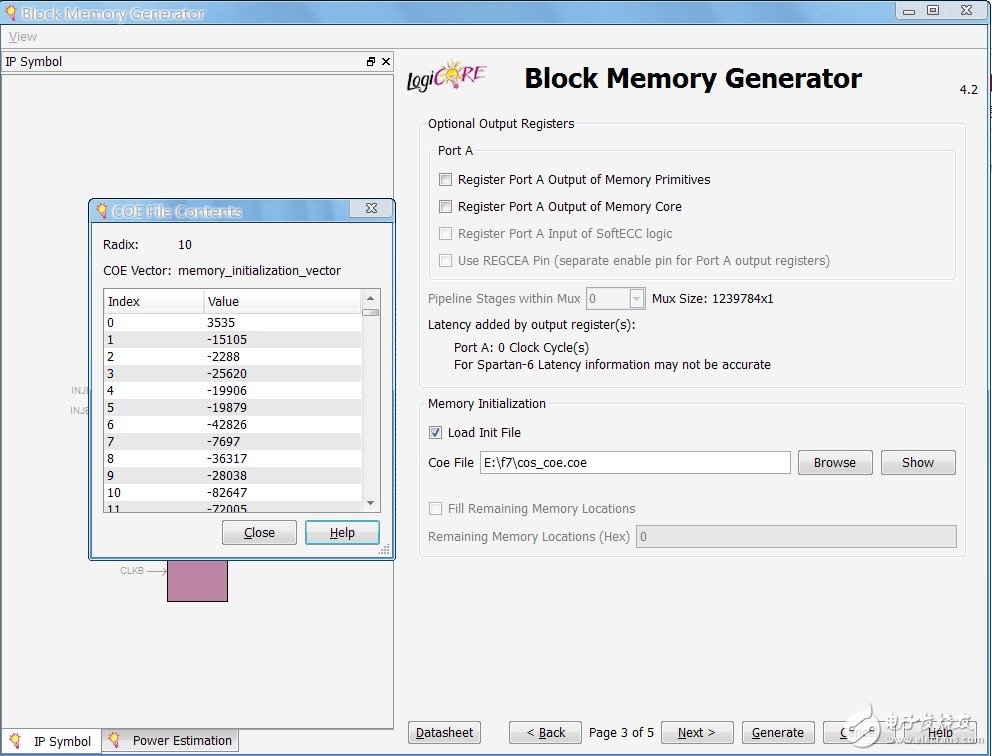The image size is (992, 756).
Task: Open the View menu
Action: [23, 37]
